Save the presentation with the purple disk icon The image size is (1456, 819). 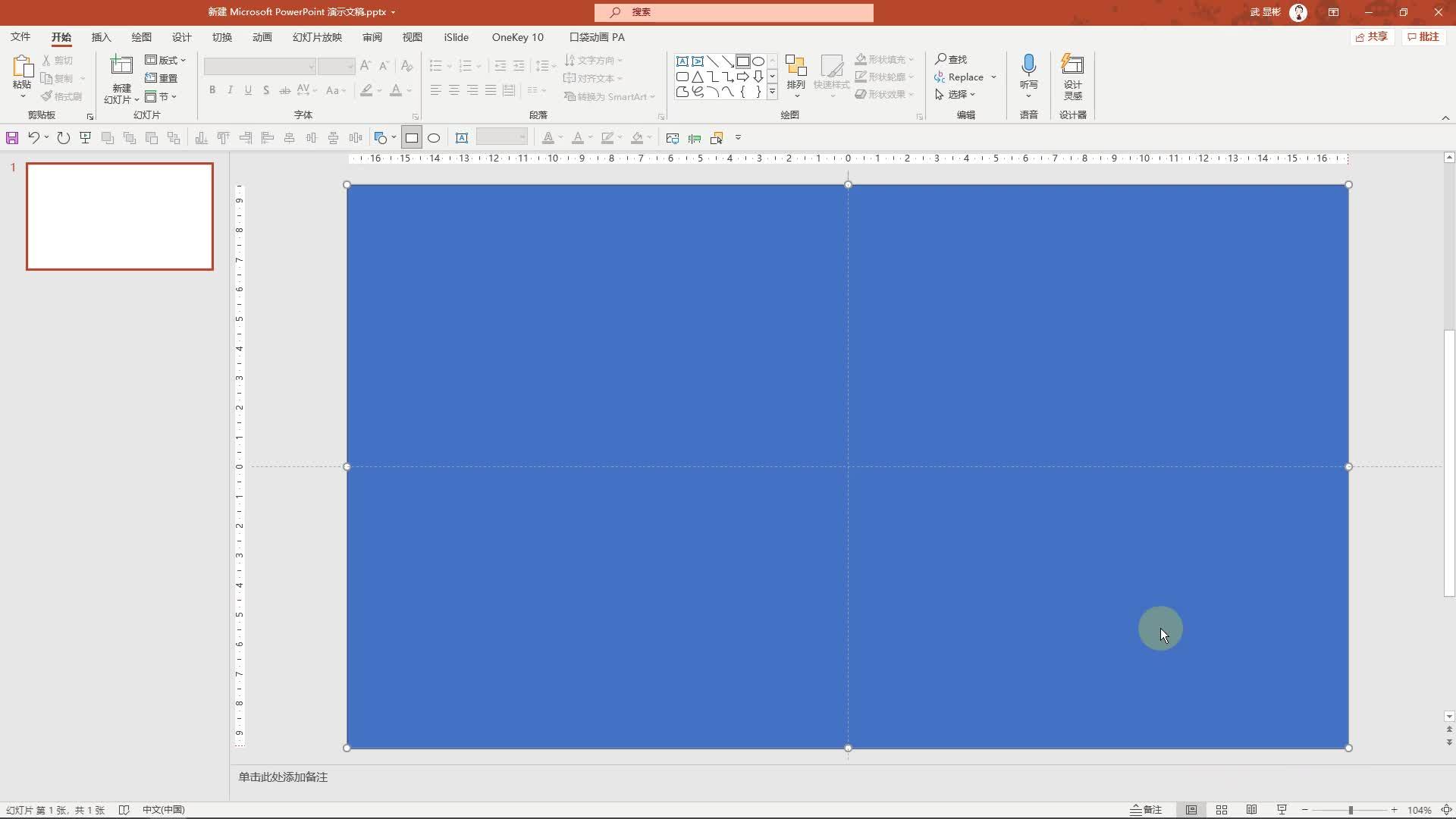[12, 138]
